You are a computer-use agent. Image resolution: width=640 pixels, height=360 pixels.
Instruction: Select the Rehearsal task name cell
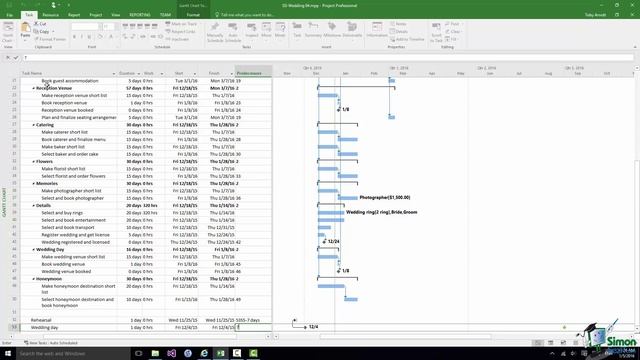(x=69, y=320)
